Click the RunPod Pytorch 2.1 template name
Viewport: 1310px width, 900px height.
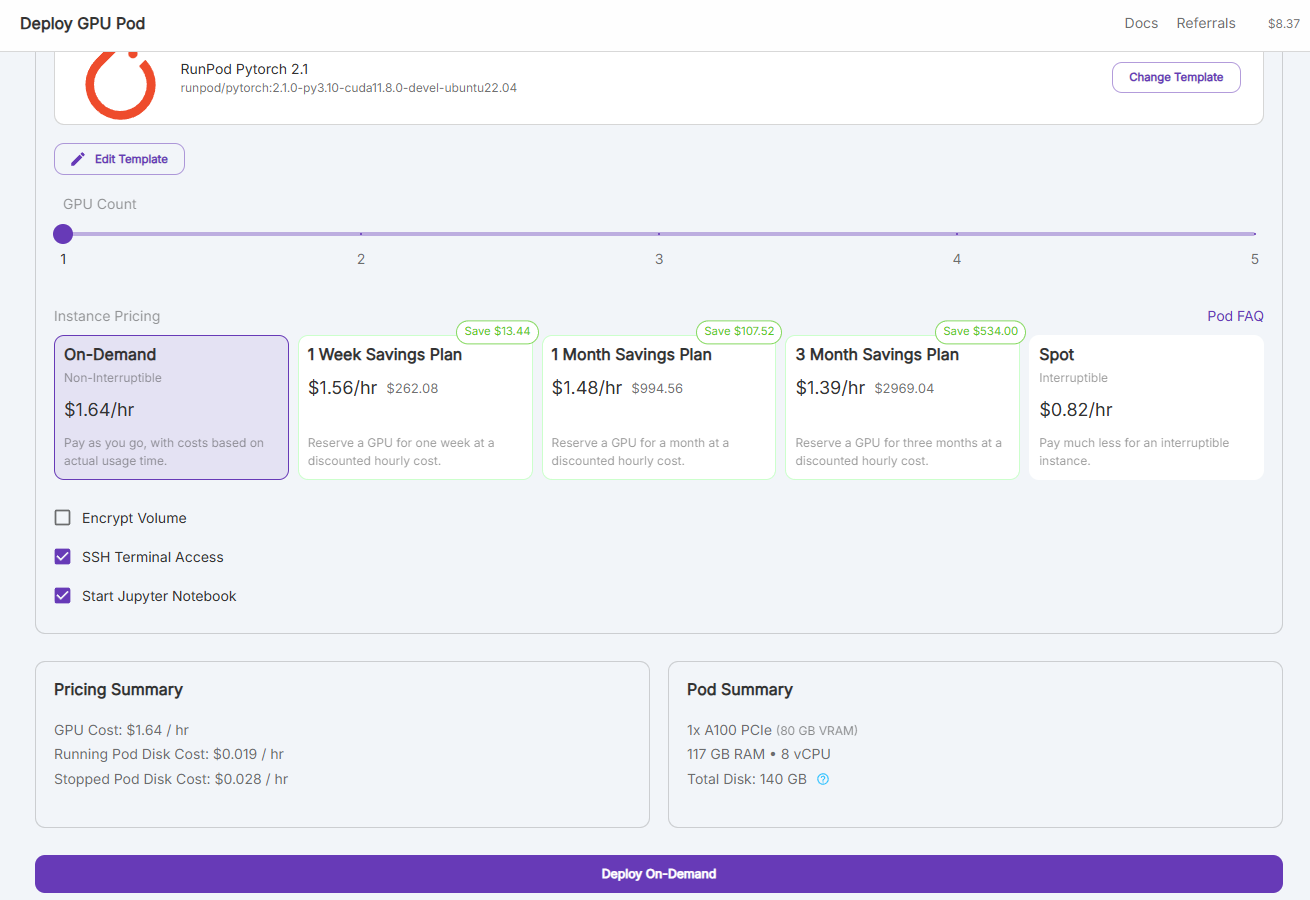244,69
